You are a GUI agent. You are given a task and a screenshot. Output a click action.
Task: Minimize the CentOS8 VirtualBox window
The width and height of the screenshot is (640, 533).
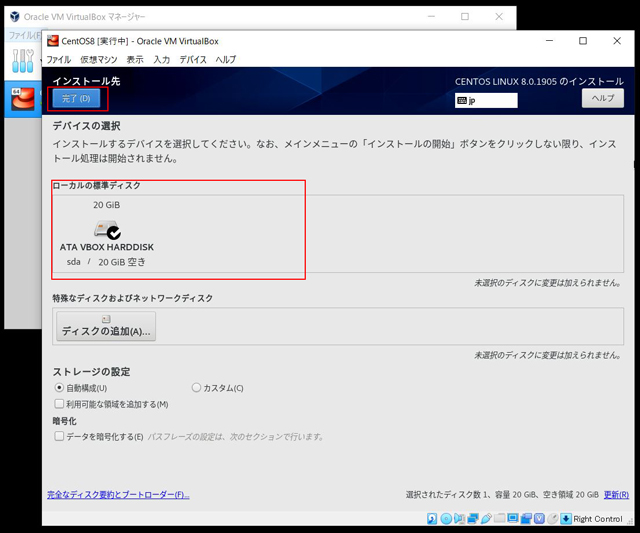pyautogui.click(x=549, y=41)
